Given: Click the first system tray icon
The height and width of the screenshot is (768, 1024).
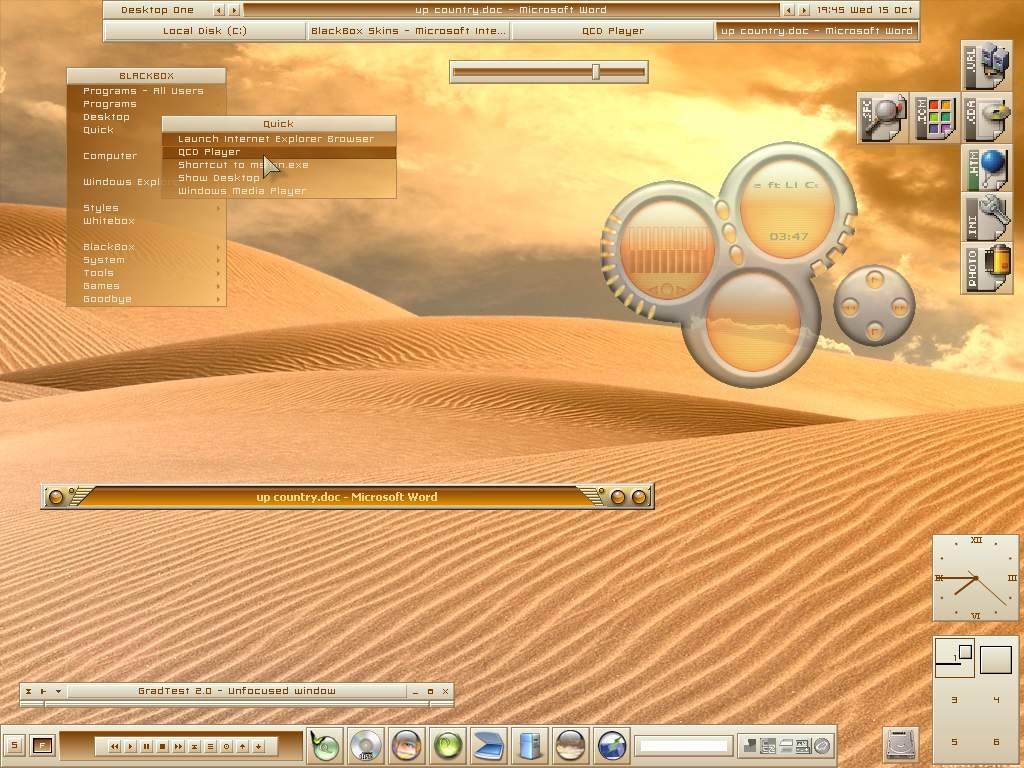Looking at the screenshot, I should tap(750, 745).
